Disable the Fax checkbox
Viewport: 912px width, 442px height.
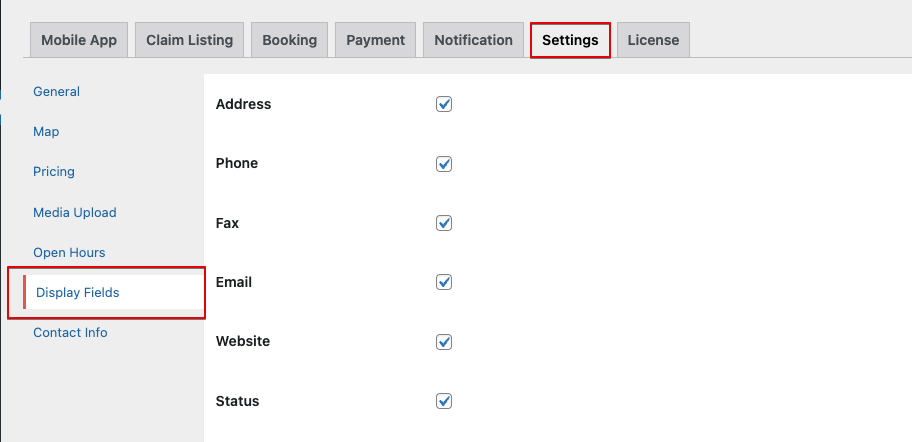(444, 223)
